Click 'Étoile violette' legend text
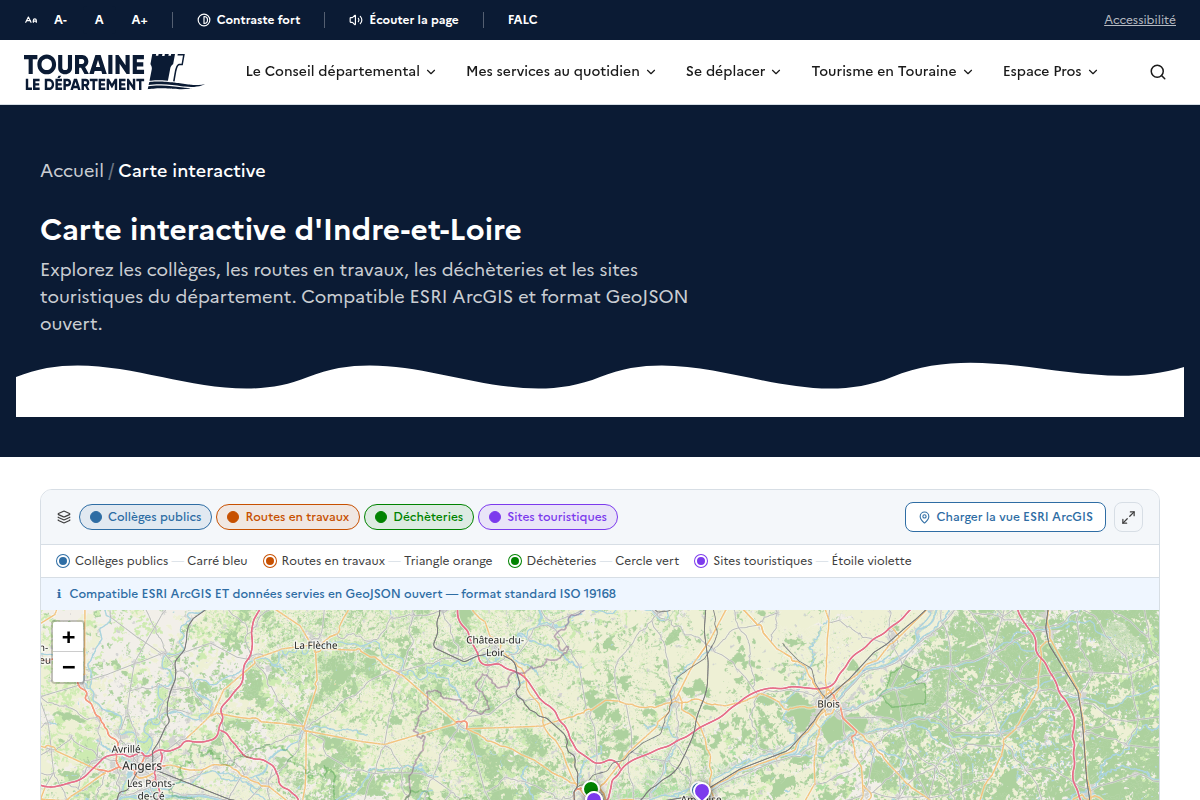 [x=872, y=561]
